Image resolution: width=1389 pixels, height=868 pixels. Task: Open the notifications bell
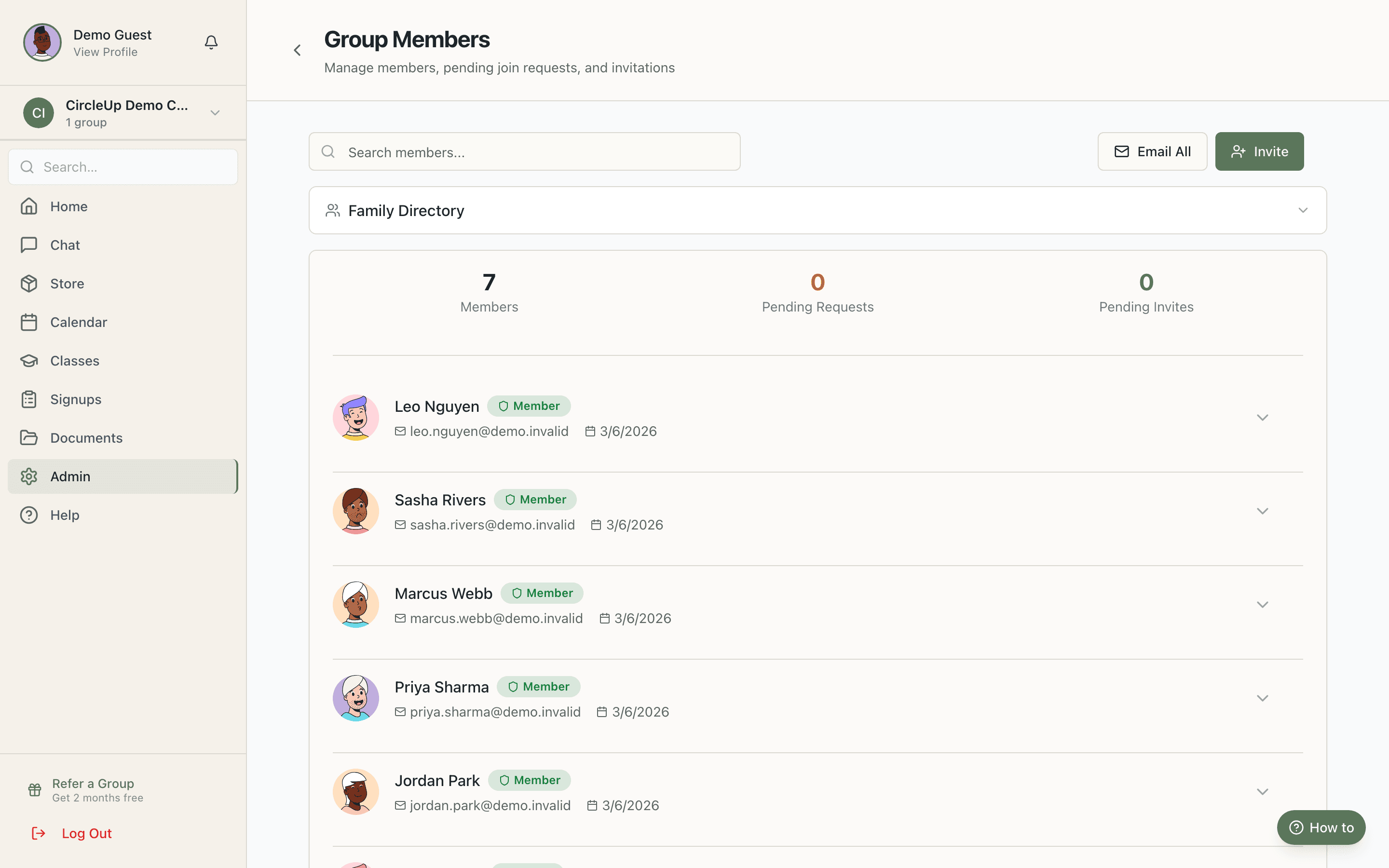coord(211,42)
